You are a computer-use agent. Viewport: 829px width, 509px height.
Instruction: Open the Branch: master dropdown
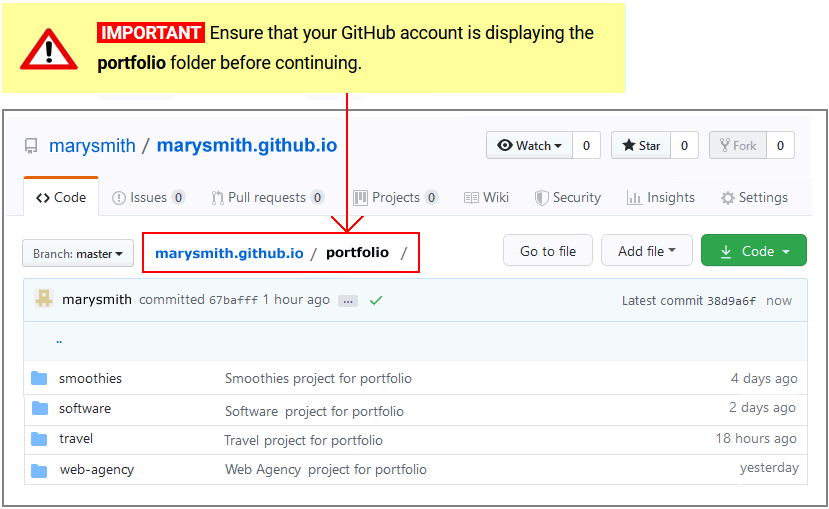pos(78,254)
